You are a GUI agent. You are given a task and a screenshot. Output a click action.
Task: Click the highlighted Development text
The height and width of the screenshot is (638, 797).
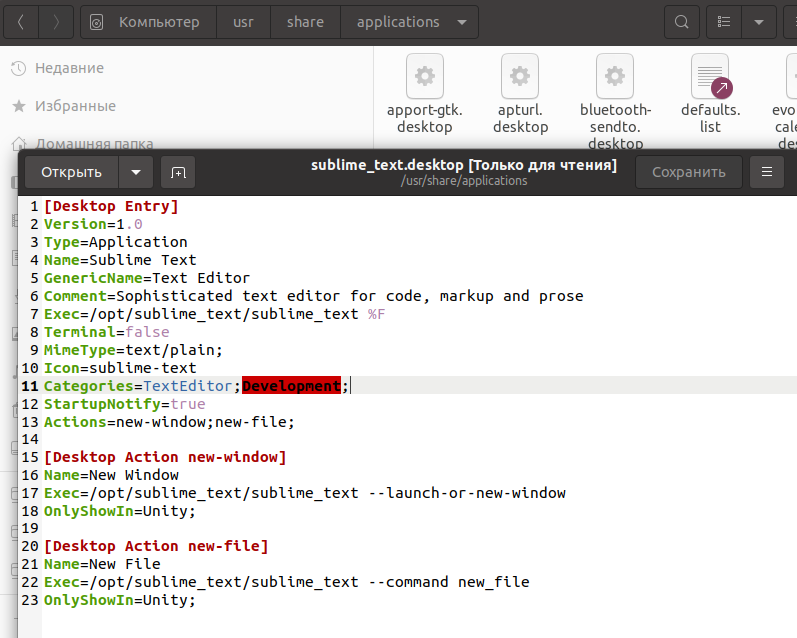pyautogui.click(x=291, y=386)
